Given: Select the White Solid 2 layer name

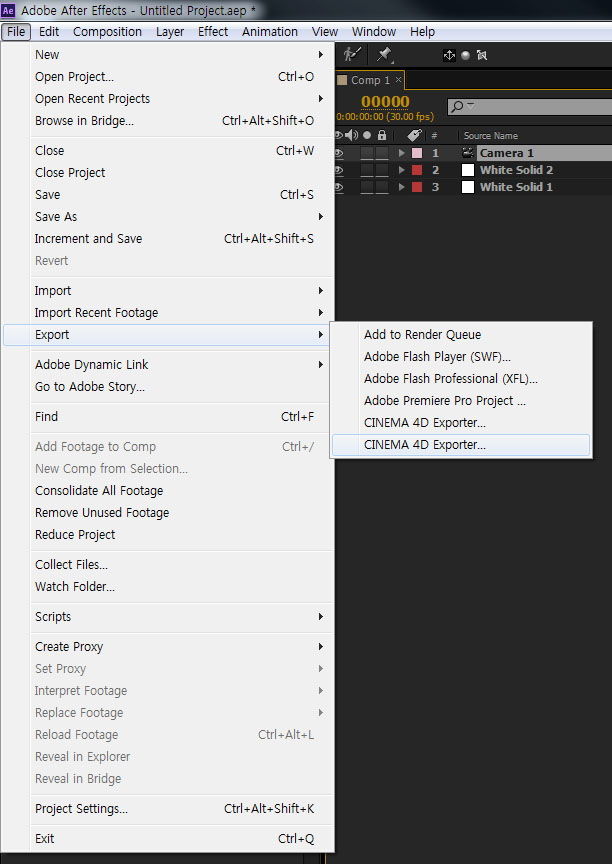Looking at the screenshot, I should coord(516,170).
